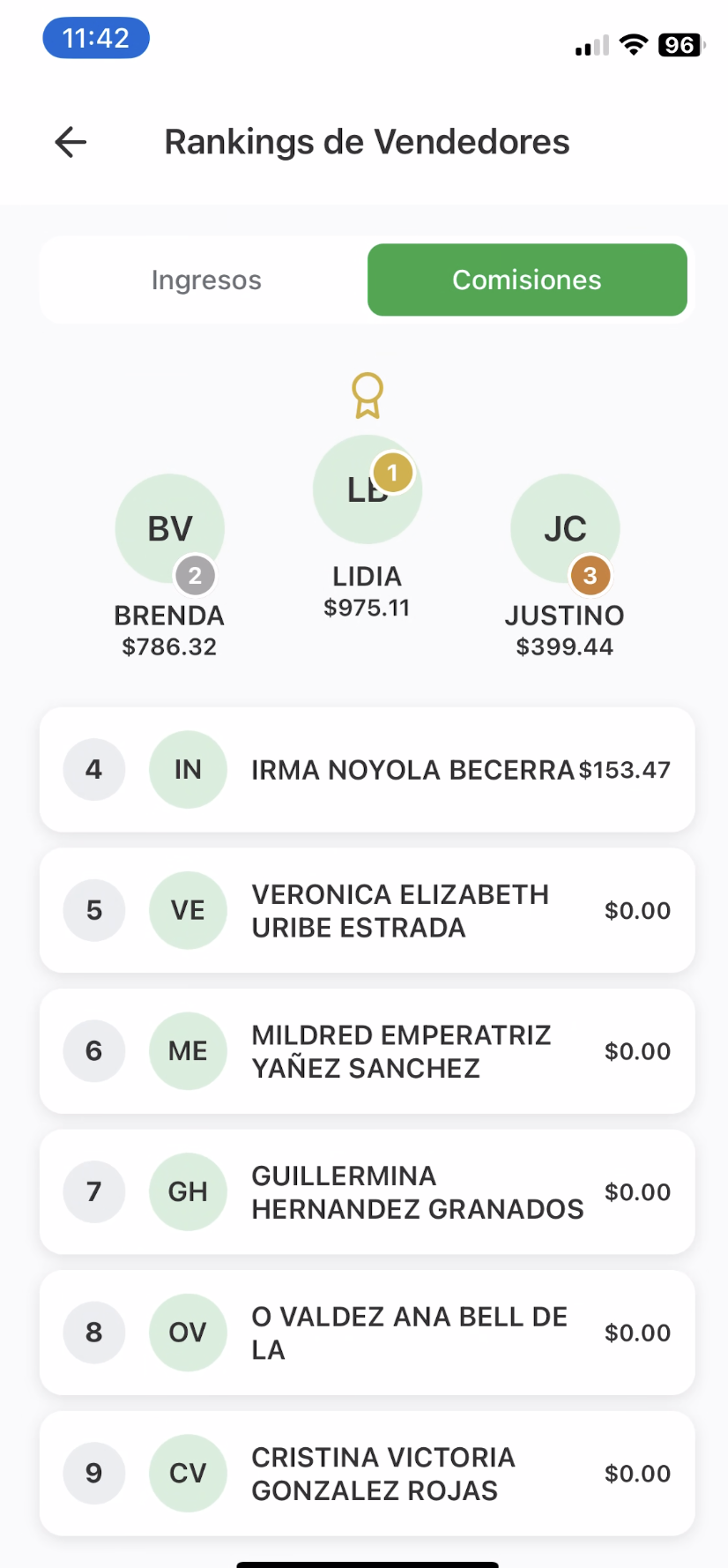Select the Comisiones tab
Screen dimensions: 728x1568
click(527, 280)
